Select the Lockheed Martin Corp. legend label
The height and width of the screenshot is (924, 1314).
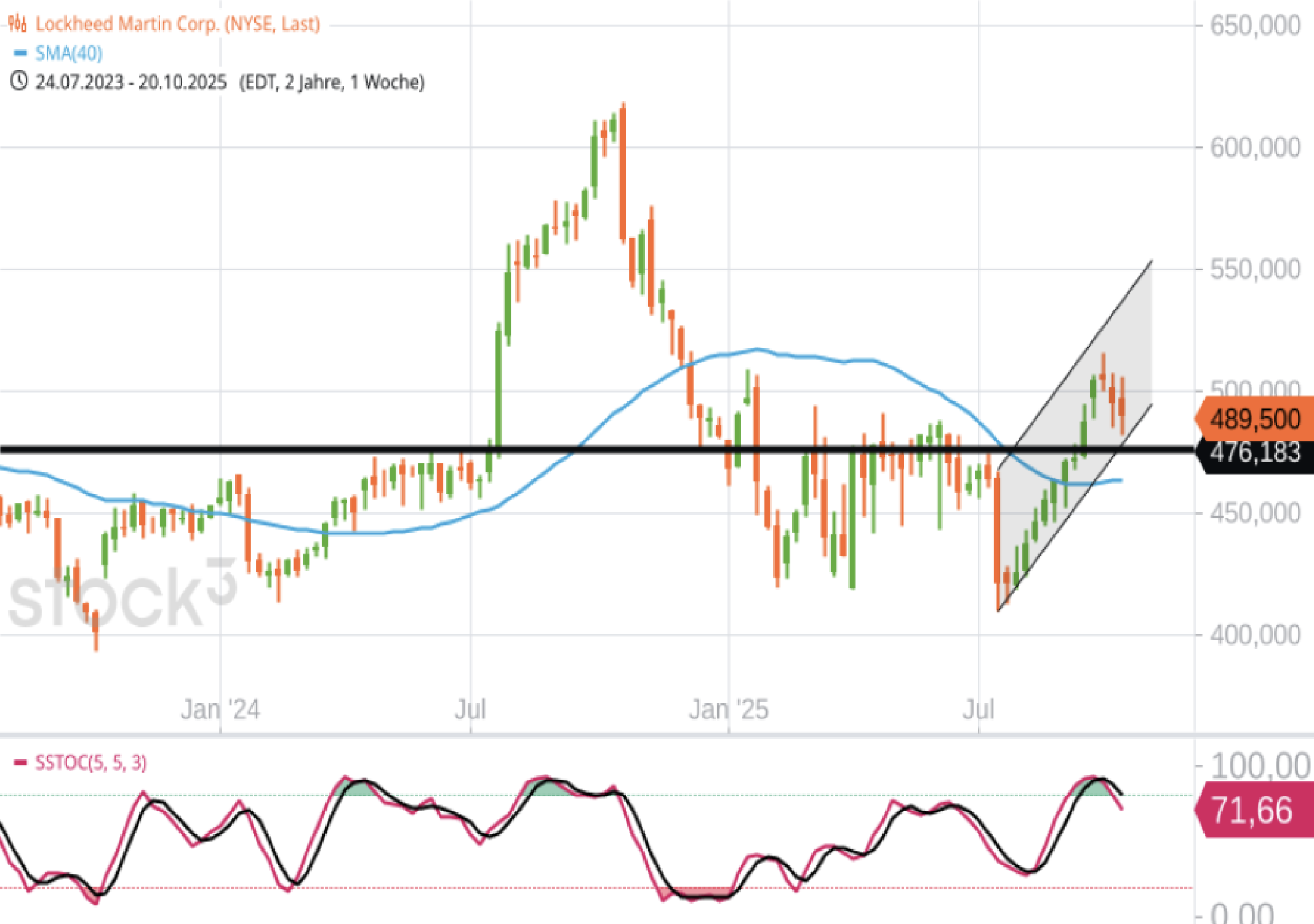pyautogui.click(x=177, y=24)
